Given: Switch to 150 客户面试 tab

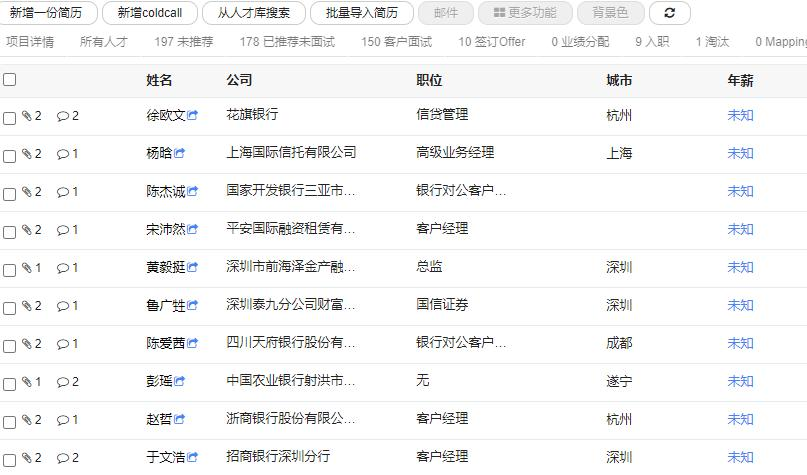Looking at the screenshot, I should pos(396,42).
